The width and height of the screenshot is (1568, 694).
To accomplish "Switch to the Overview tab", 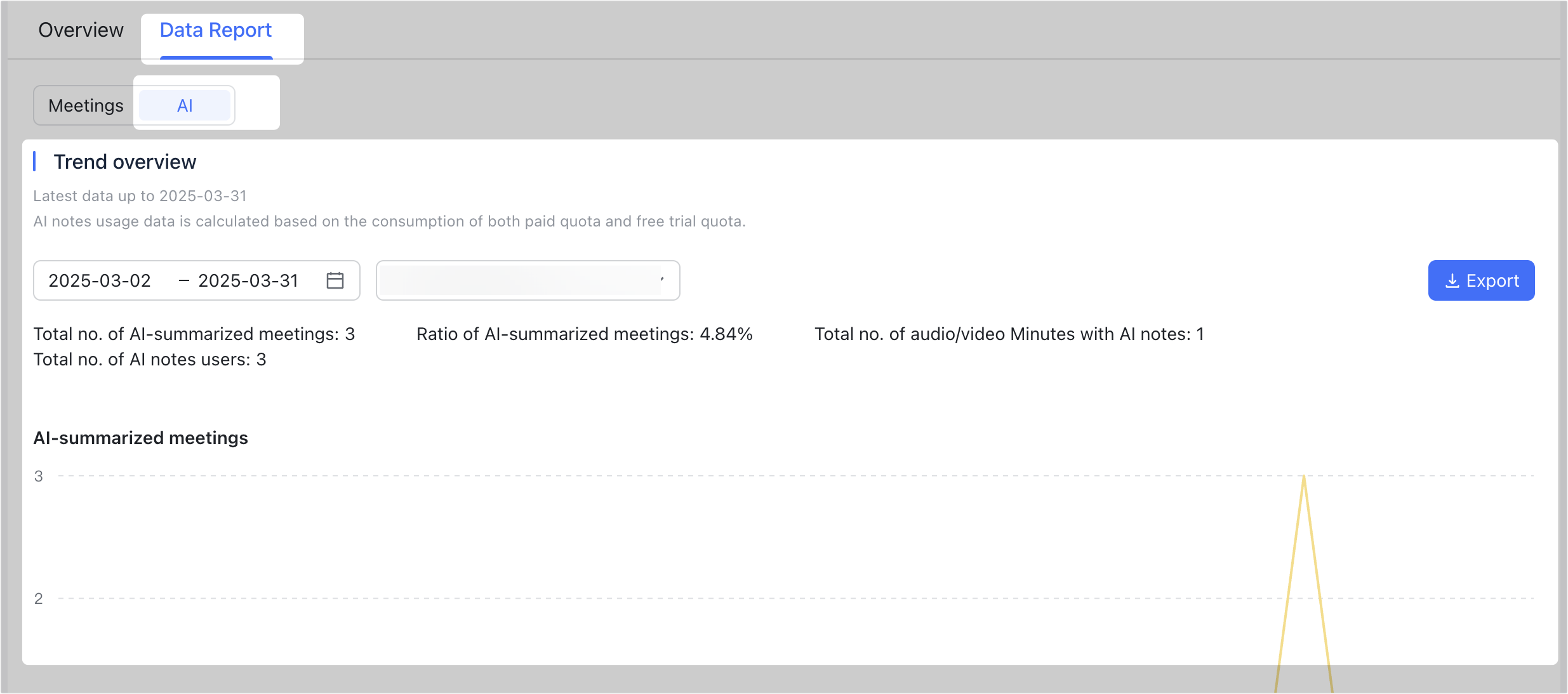I will coord(81,30).
